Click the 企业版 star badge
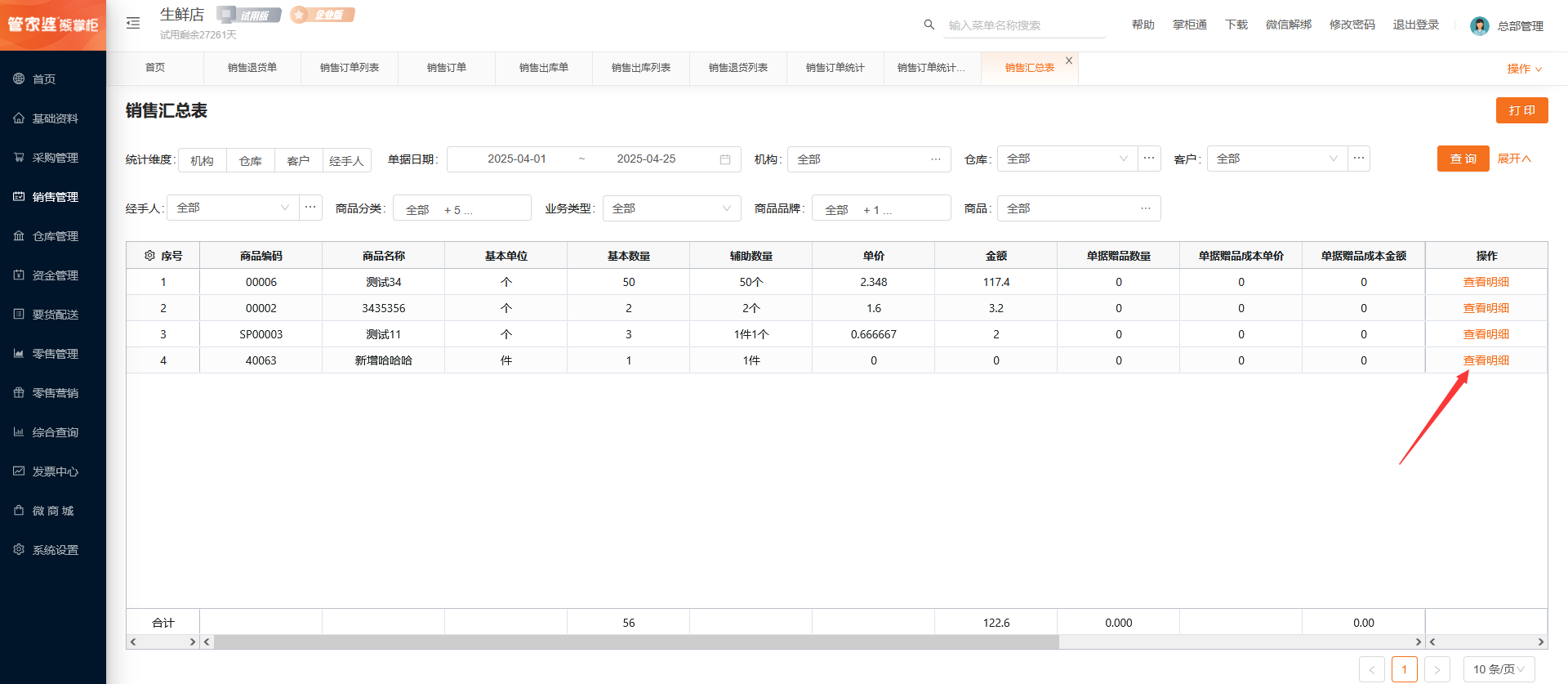1568x684 pixels. 323,15
